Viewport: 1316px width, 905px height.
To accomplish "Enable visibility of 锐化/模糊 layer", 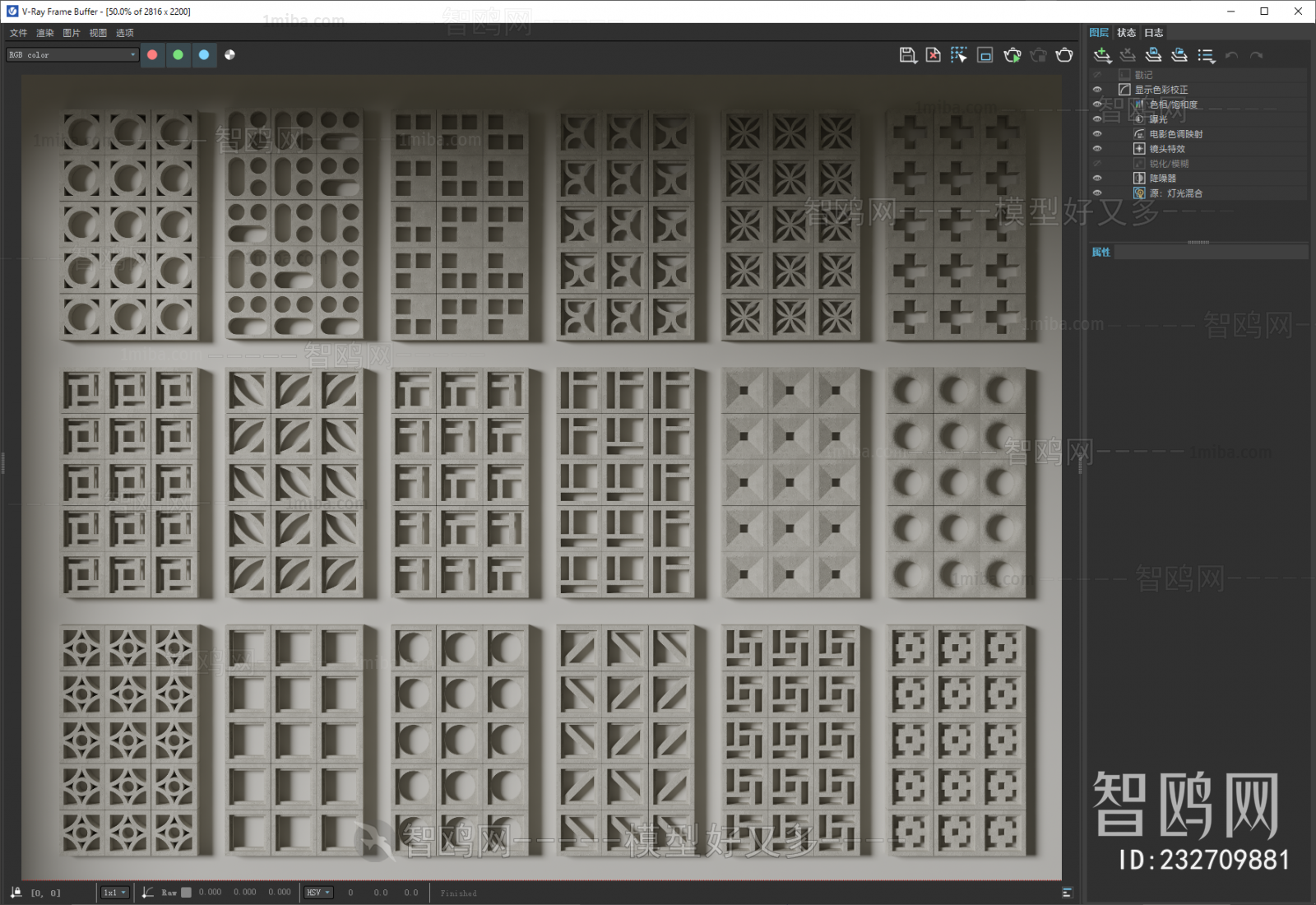I will pos(1096,164).
